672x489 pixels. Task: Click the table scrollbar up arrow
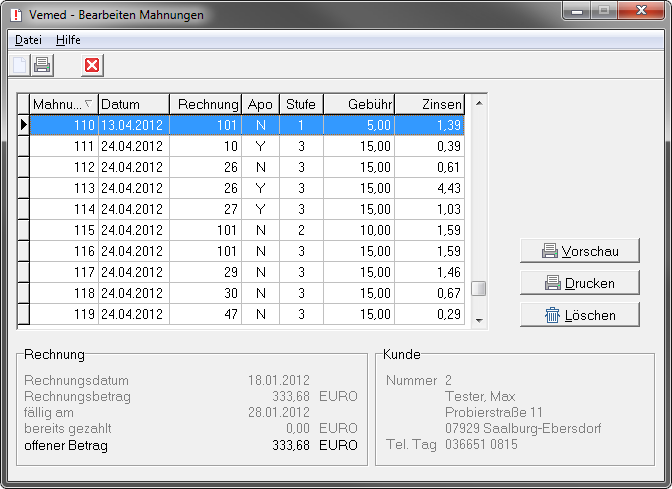(479, 103)
